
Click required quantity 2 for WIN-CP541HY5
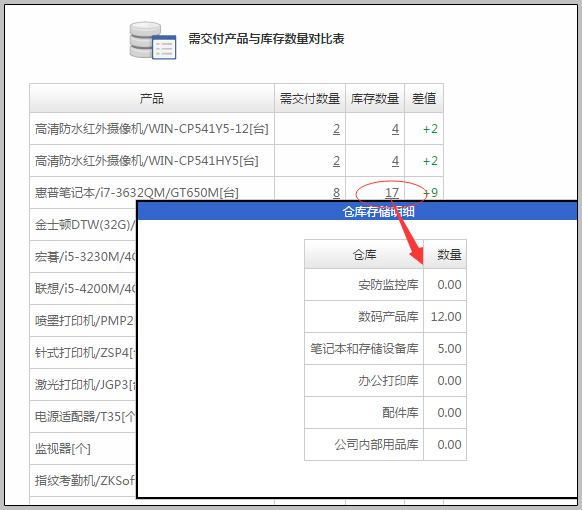pos(336,161)
